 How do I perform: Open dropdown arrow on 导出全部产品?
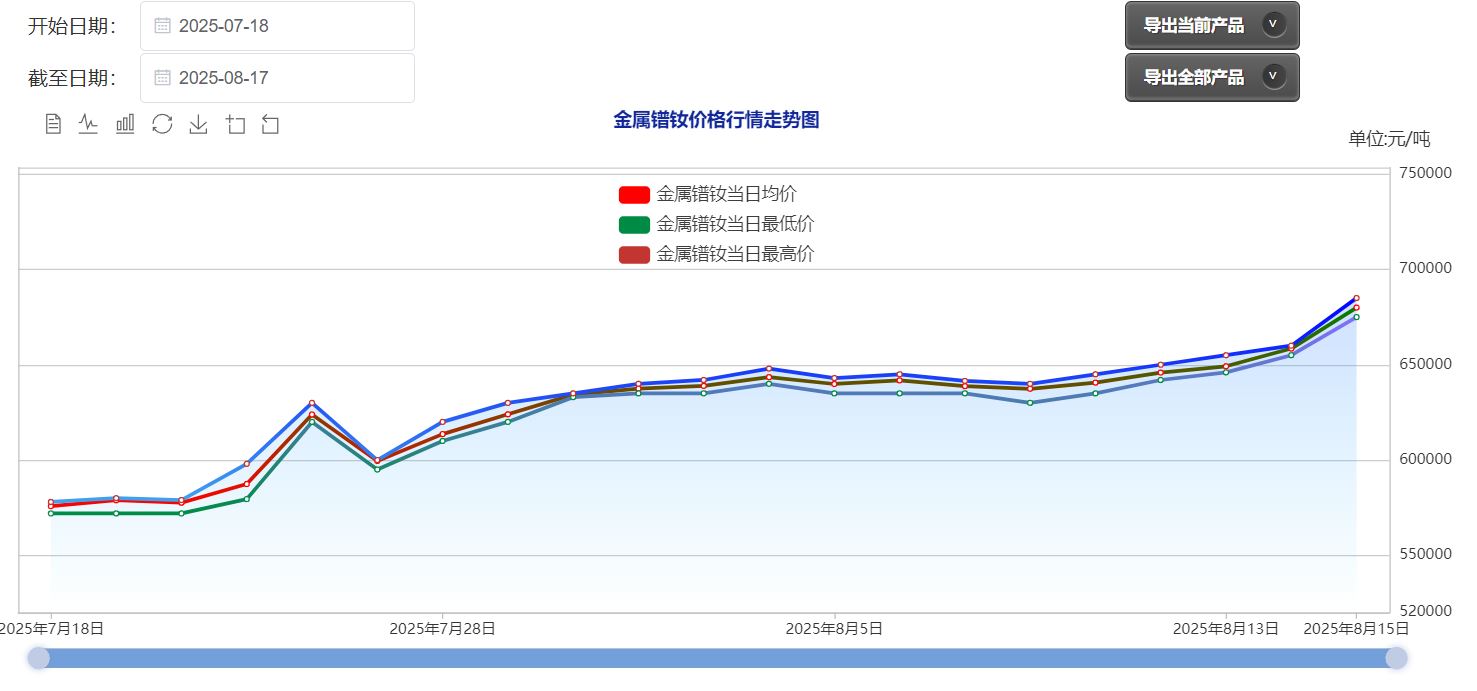(1273, 76)
